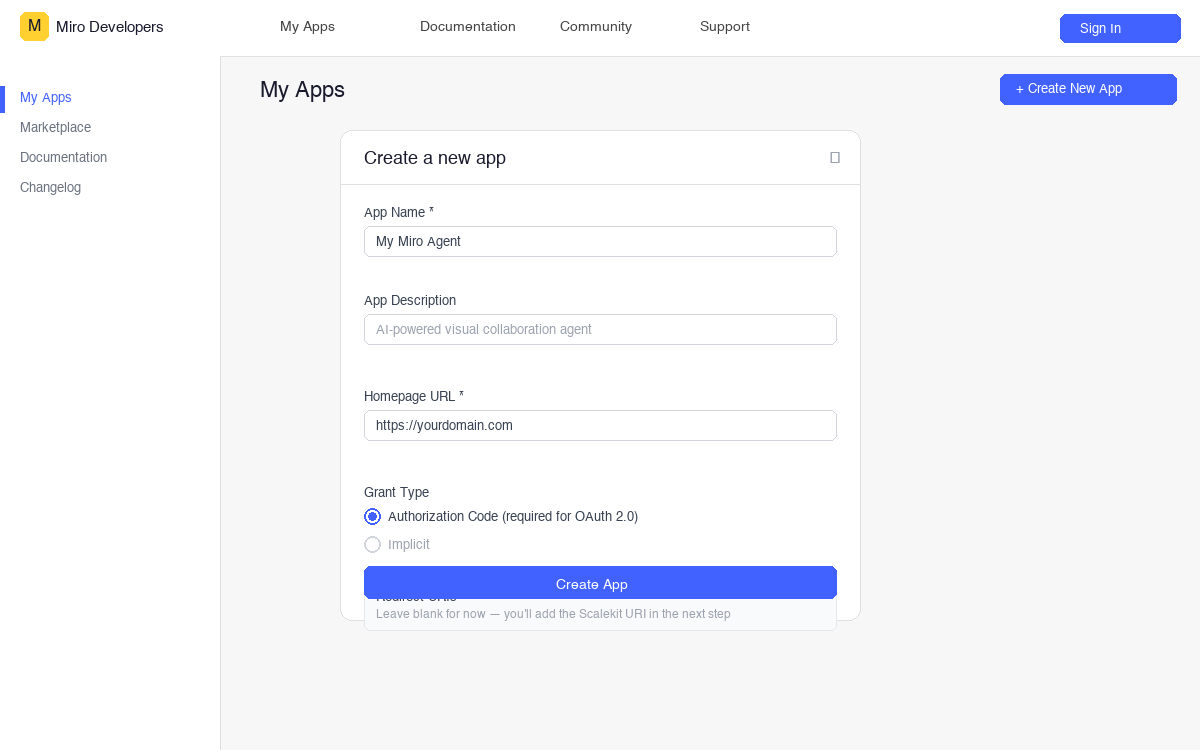
Task: Select My Apps in the sidebar
Action: pyautogui.click(x=45, y=97)
